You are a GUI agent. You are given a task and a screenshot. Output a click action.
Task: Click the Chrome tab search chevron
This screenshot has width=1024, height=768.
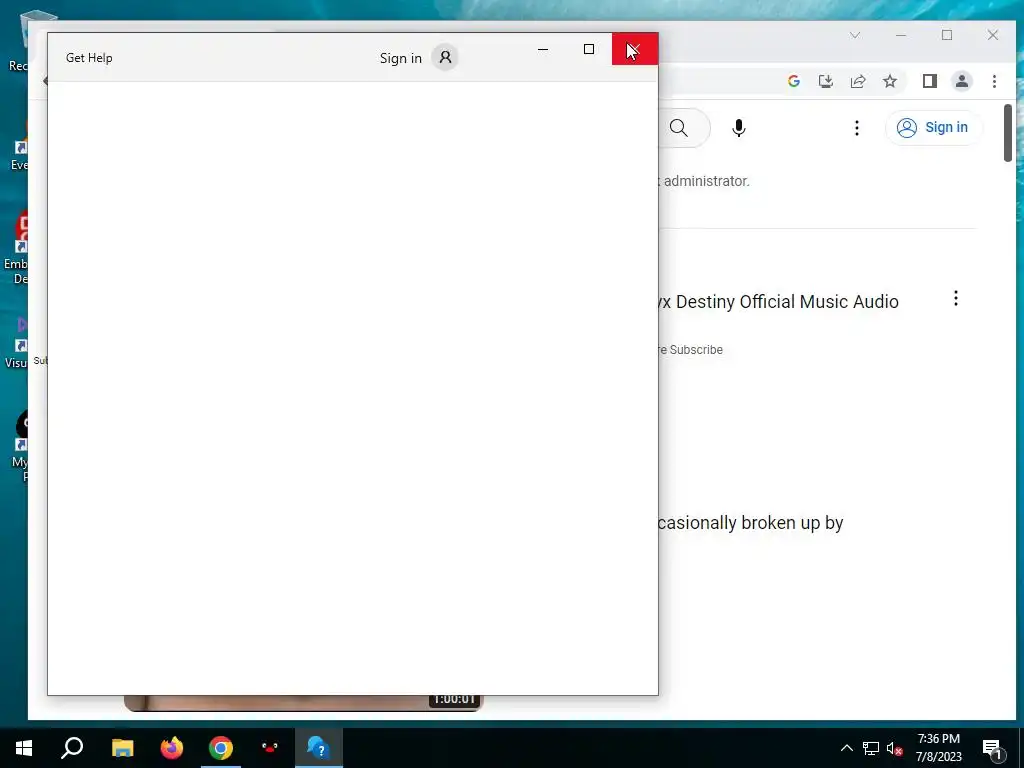(x=855, y=35)
